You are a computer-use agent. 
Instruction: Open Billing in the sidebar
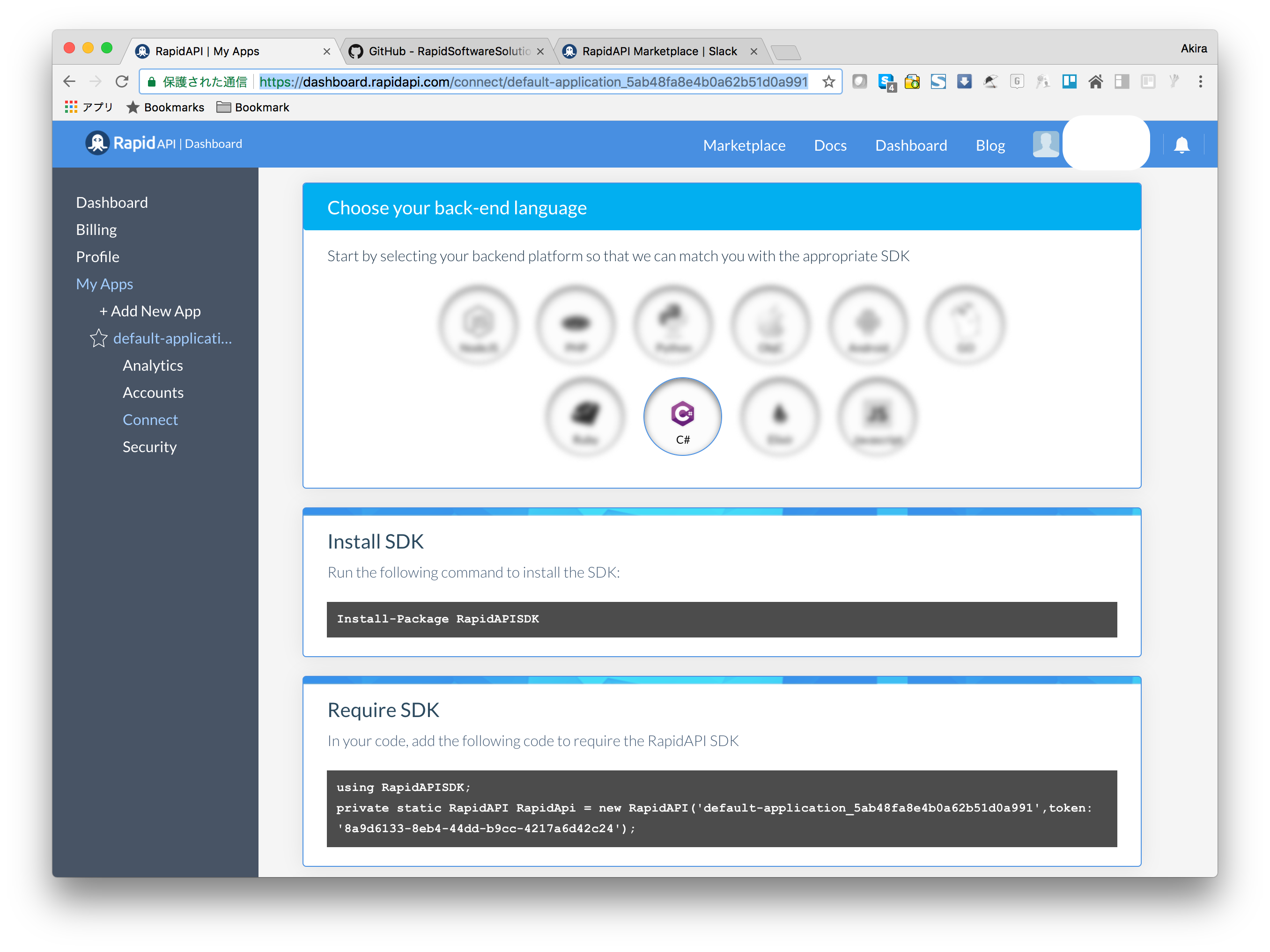pyautogui.click(x=96, y=229)
